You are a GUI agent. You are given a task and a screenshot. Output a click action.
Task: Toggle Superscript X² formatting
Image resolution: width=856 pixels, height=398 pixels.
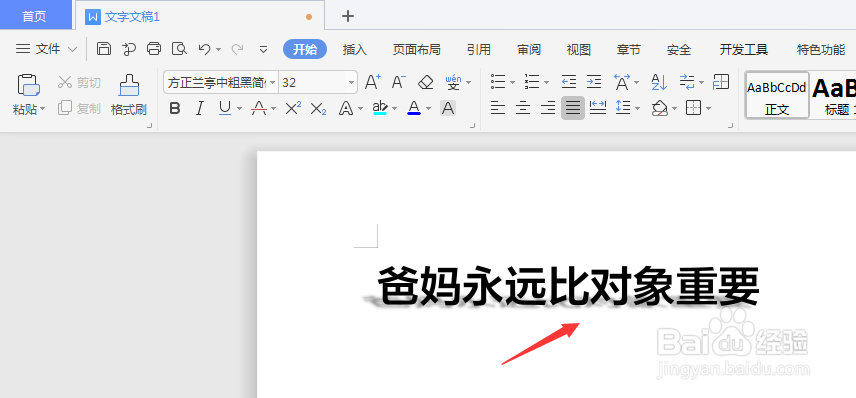pyautogui.click(x=293, y=108)
